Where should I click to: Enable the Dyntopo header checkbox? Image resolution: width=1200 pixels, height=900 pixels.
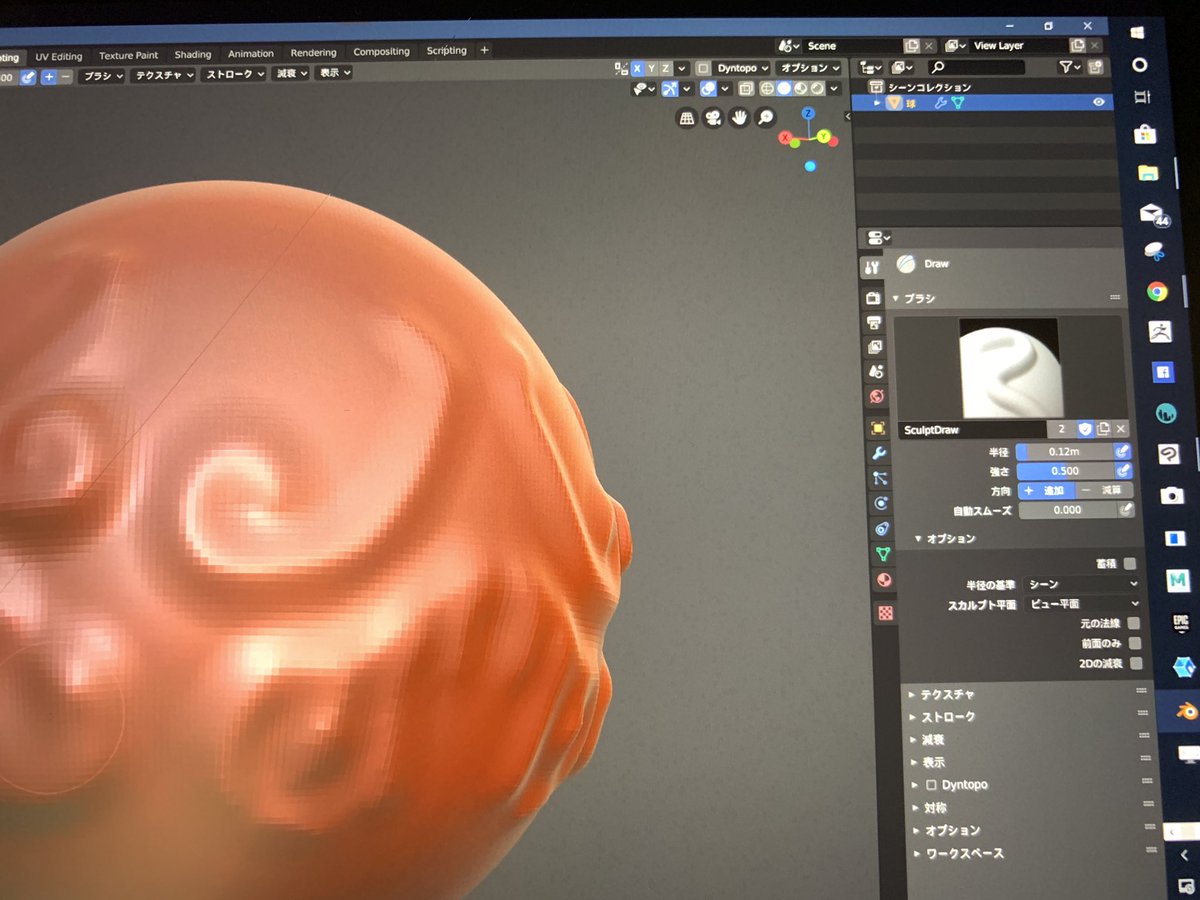click(703, 68)
